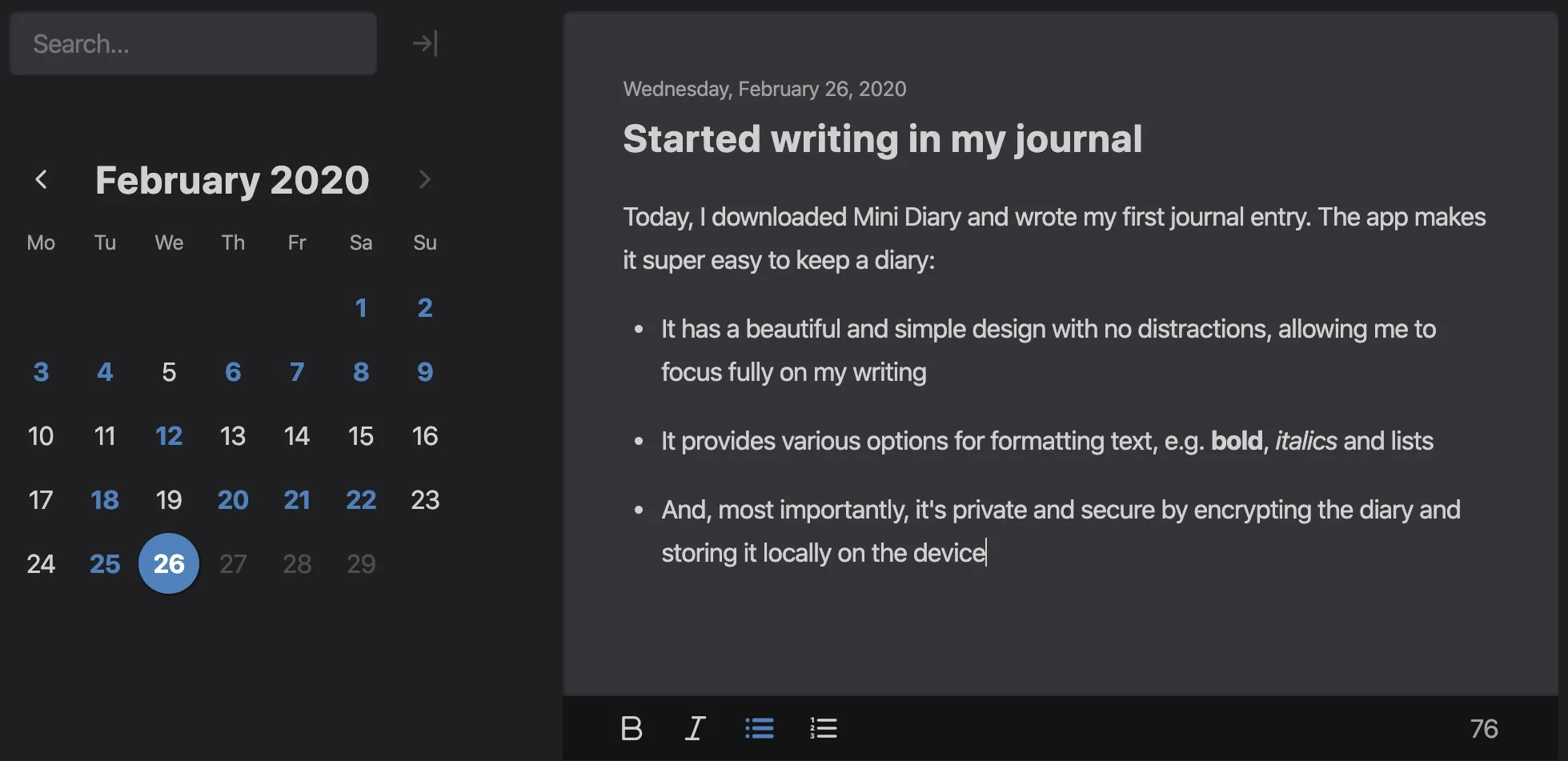The image size is (1568, 761).
Task: Select February 11 in the calendar
Action: [105, 435]
